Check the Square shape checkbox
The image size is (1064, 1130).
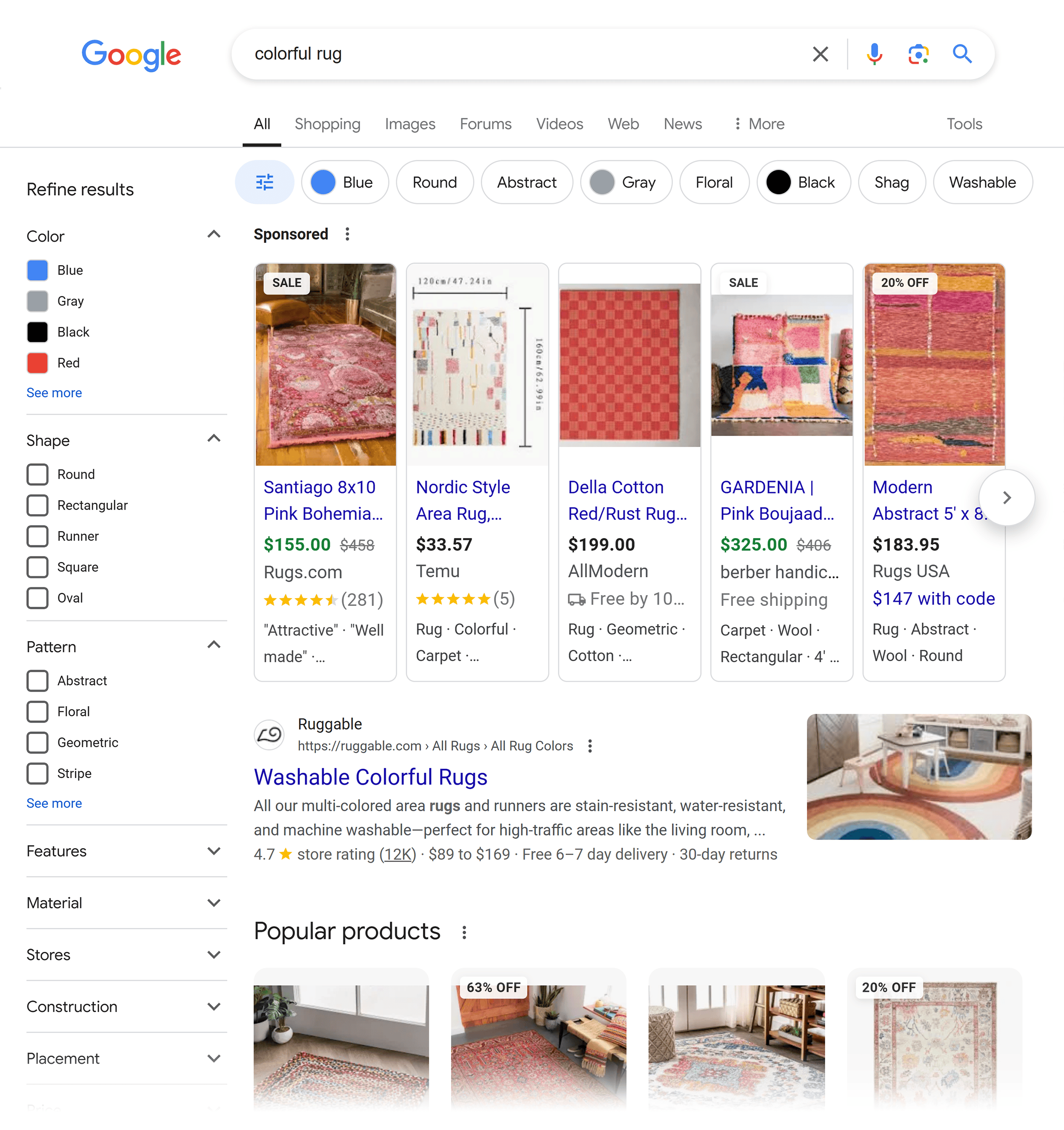tap(37, 567)
